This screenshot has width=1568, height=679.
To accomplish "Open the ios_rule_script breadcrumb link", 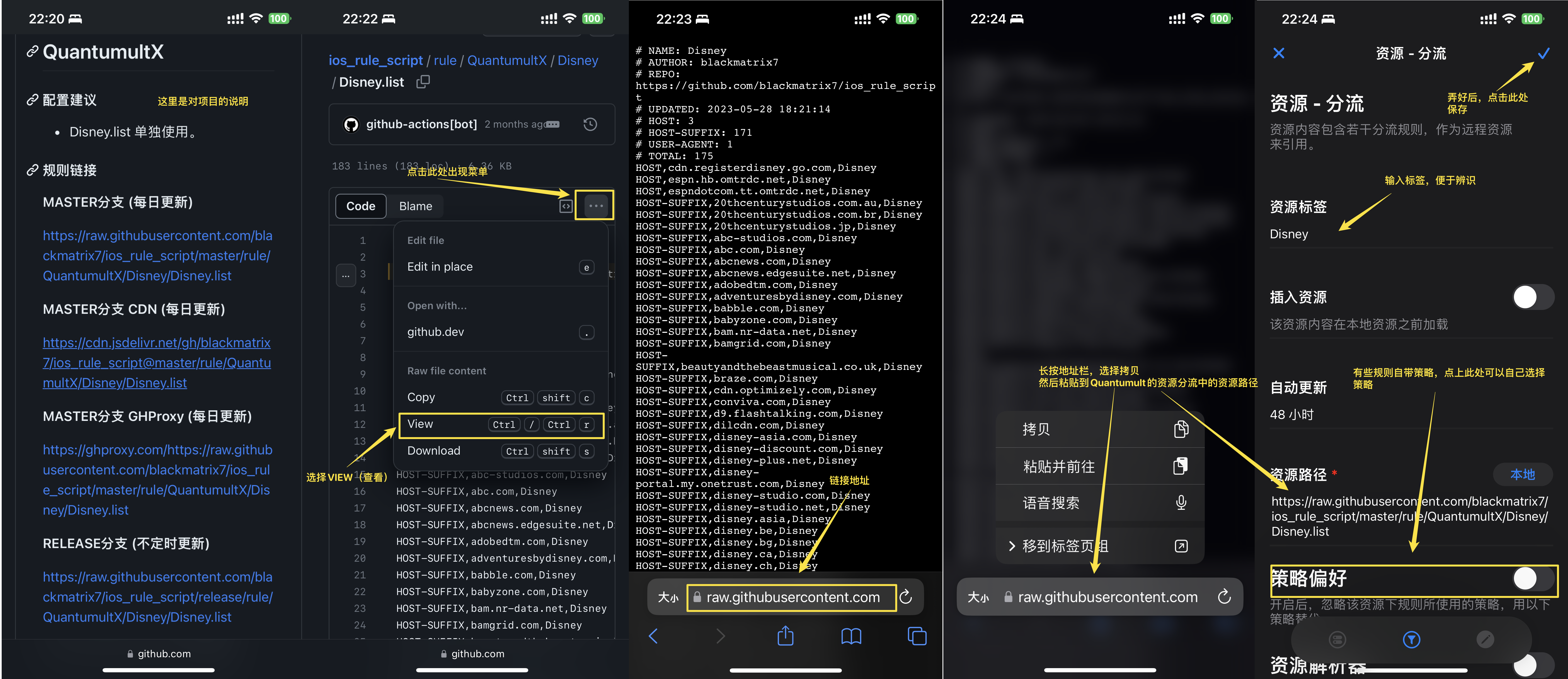I will 375,60.
